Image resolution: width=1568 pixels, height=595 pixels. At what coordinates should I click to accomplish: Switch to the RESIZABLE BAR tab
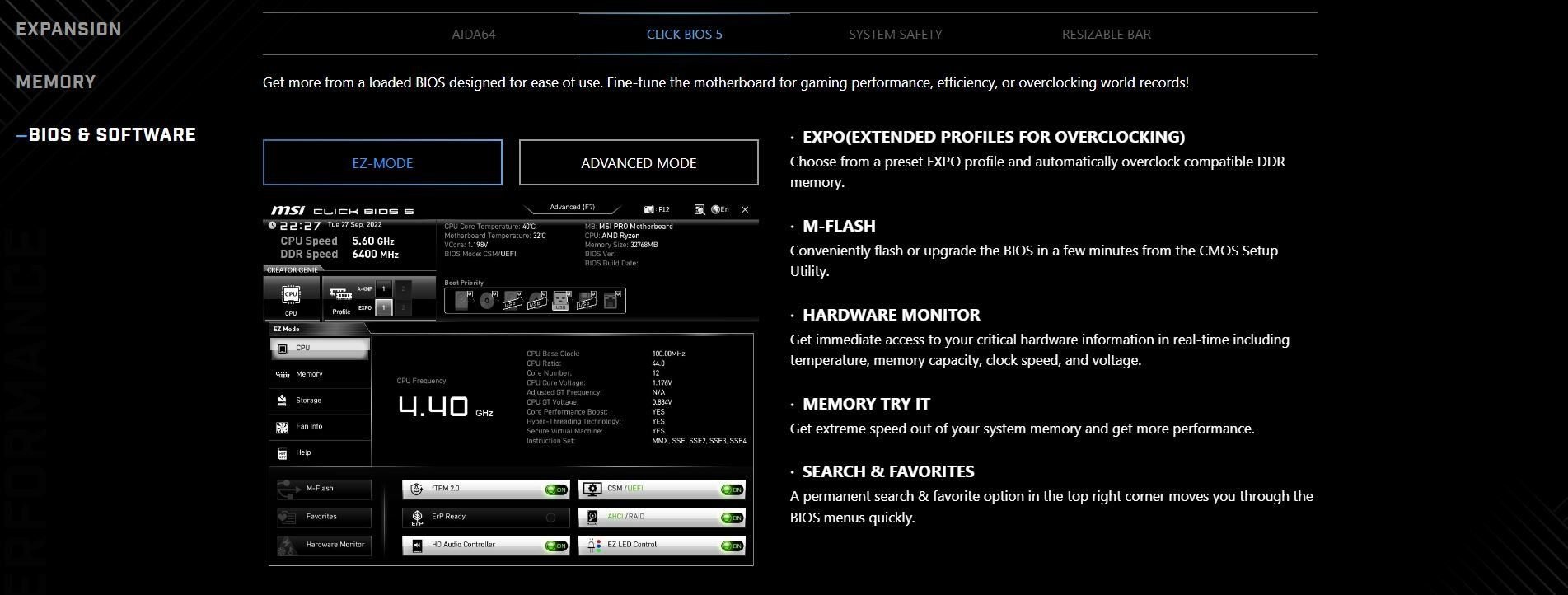1106,35
